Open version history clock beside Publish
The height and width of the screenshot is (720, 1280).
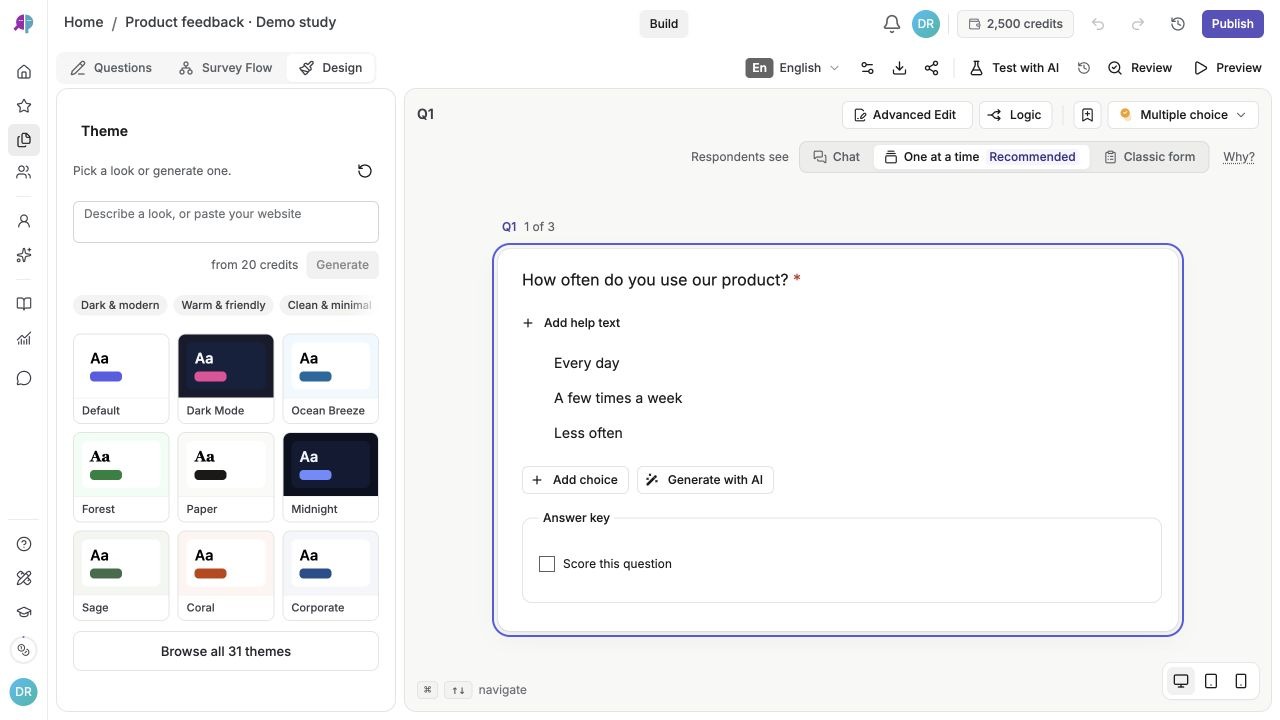tap(1178, 24)
